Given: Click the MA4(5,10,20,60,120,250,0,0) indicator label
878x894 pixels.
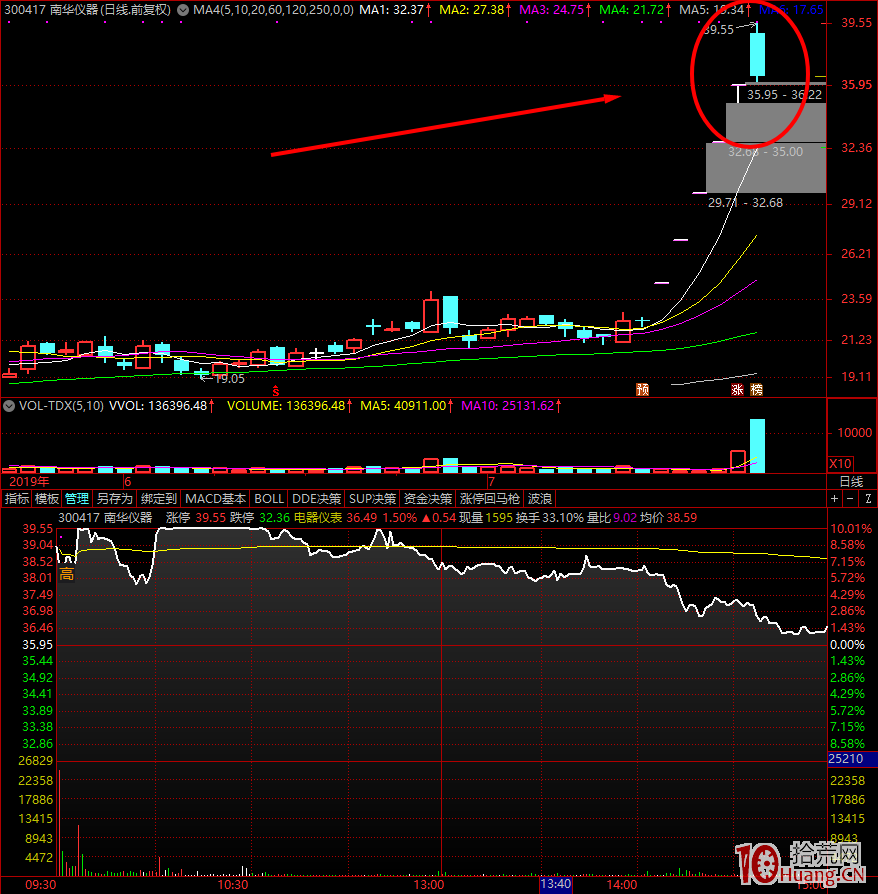Looking at the screenshot, I should point(273,10).
